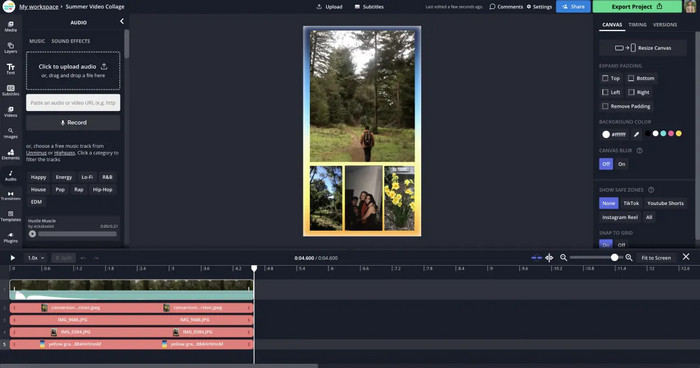The height and width of the screenshot is (368, 700).
Task: Switch to the Sound Effects tab
Action: pos(71,41)
